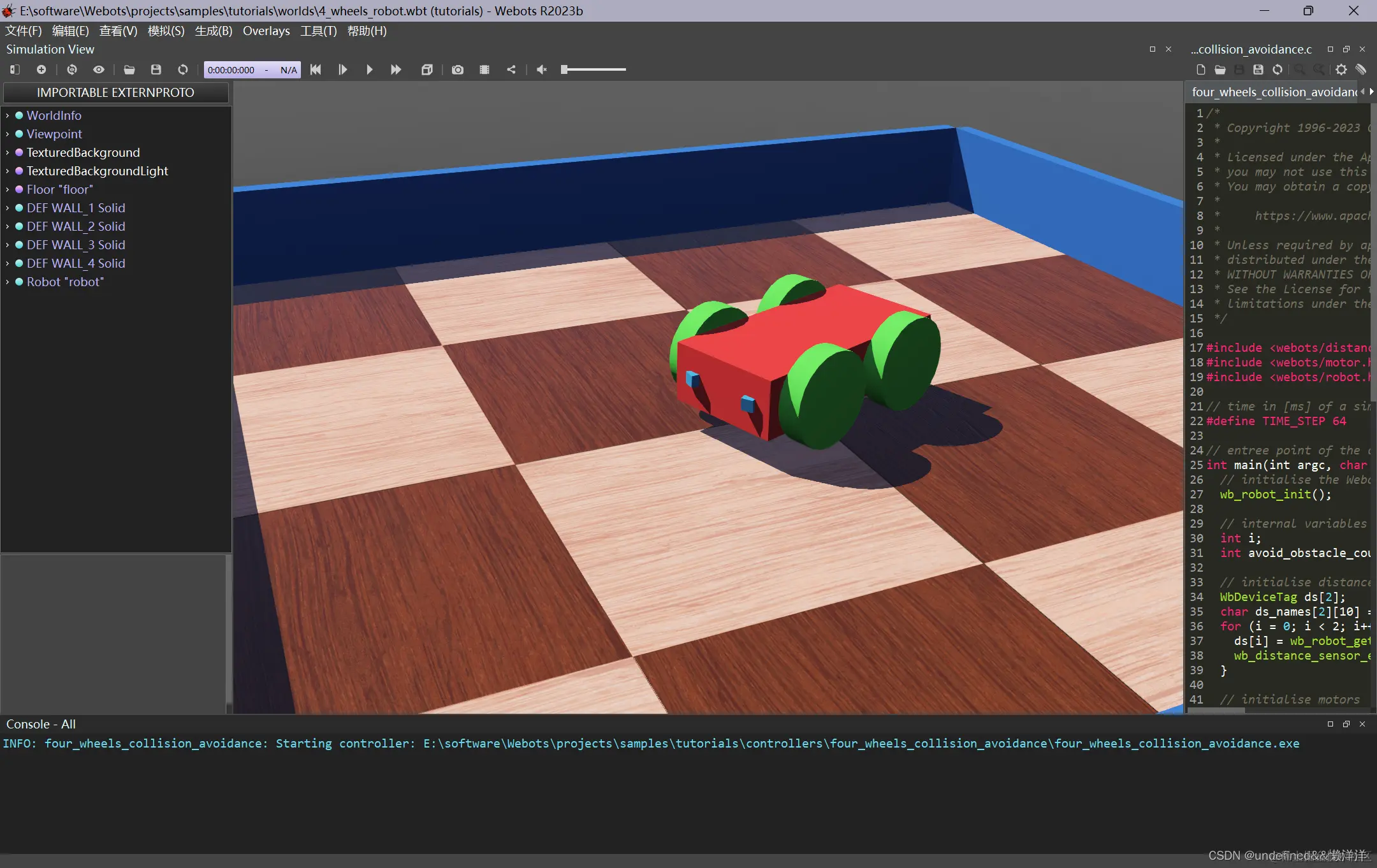Toggle the scene tree side panel
Screen dimensions: 1377x868
(x=15, y=69)
